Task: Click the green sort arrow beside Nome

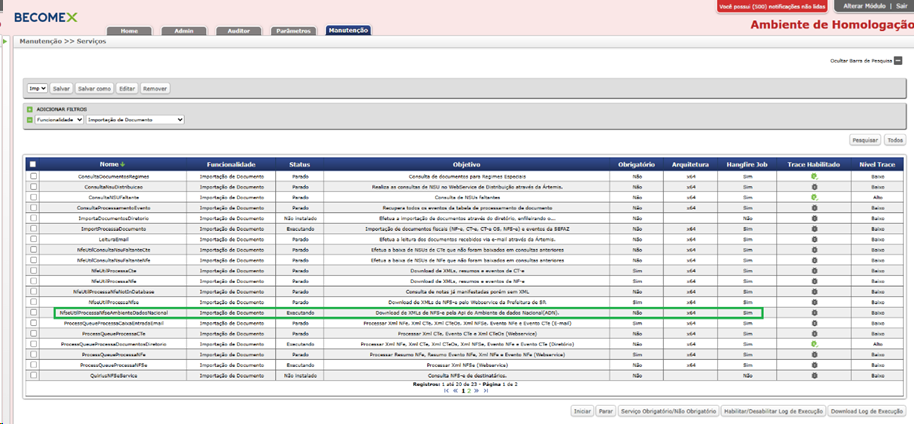Action: pos(122,164)
